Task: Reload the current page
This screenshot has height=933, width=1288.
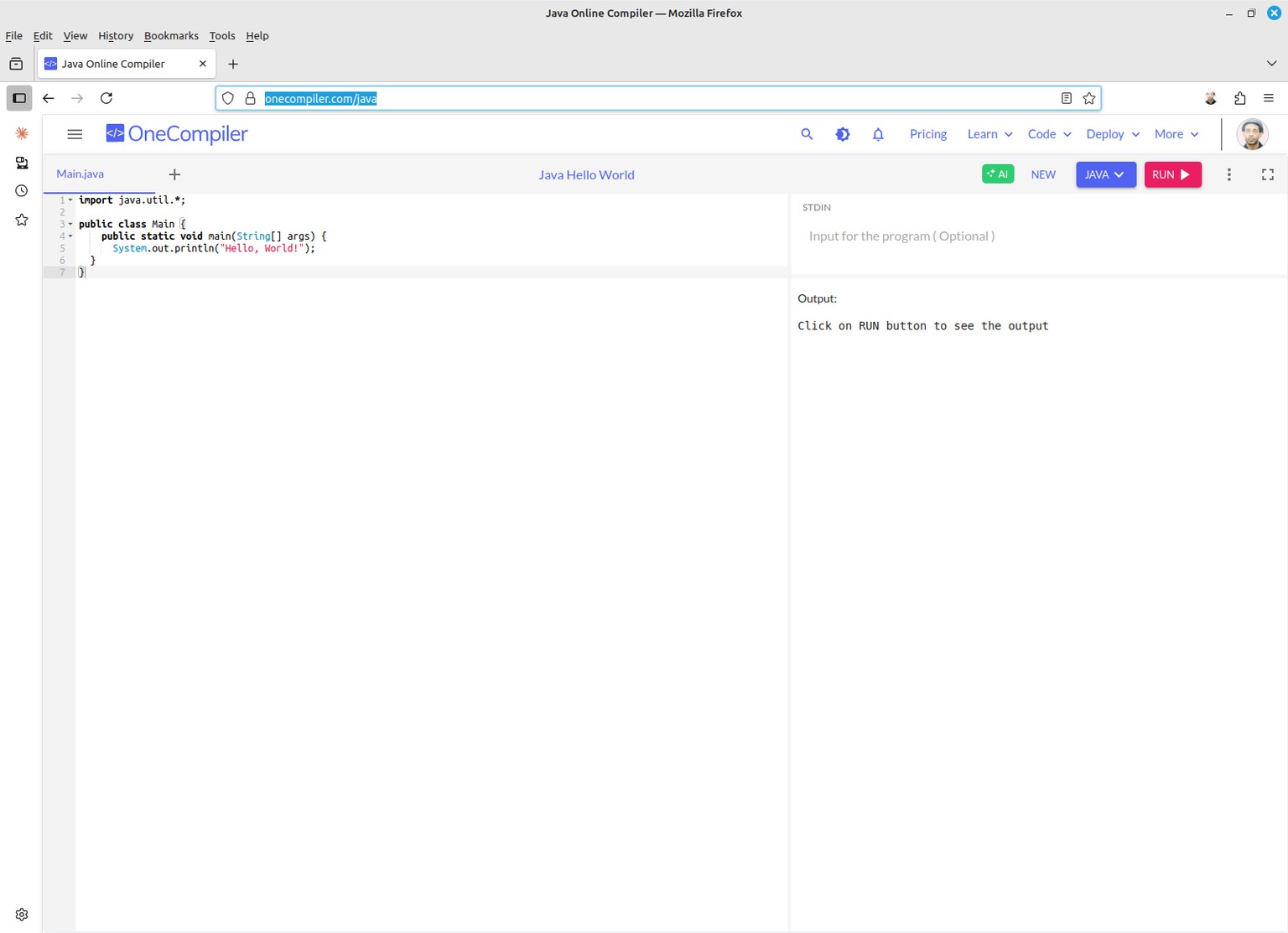Action: pyautogui.click(x=106, y=98)
